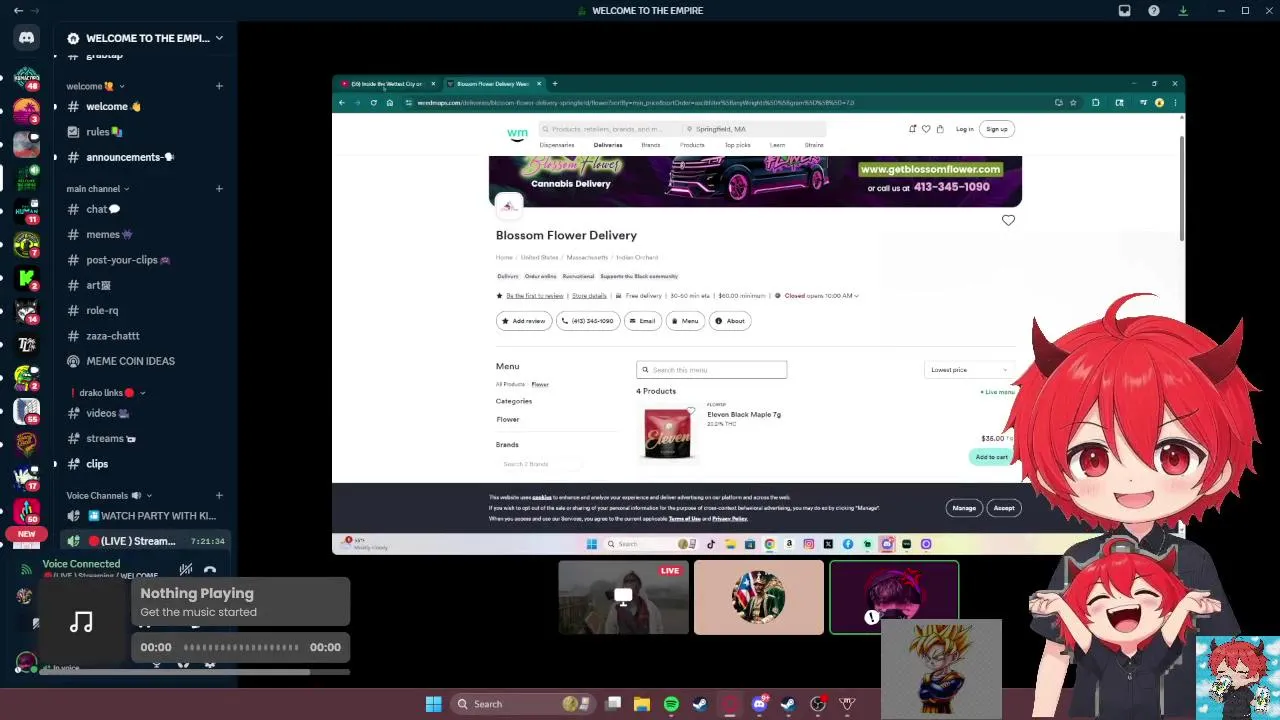Create channel in welcome category plus icon
Screen dimensions: 1280x720
219,86
